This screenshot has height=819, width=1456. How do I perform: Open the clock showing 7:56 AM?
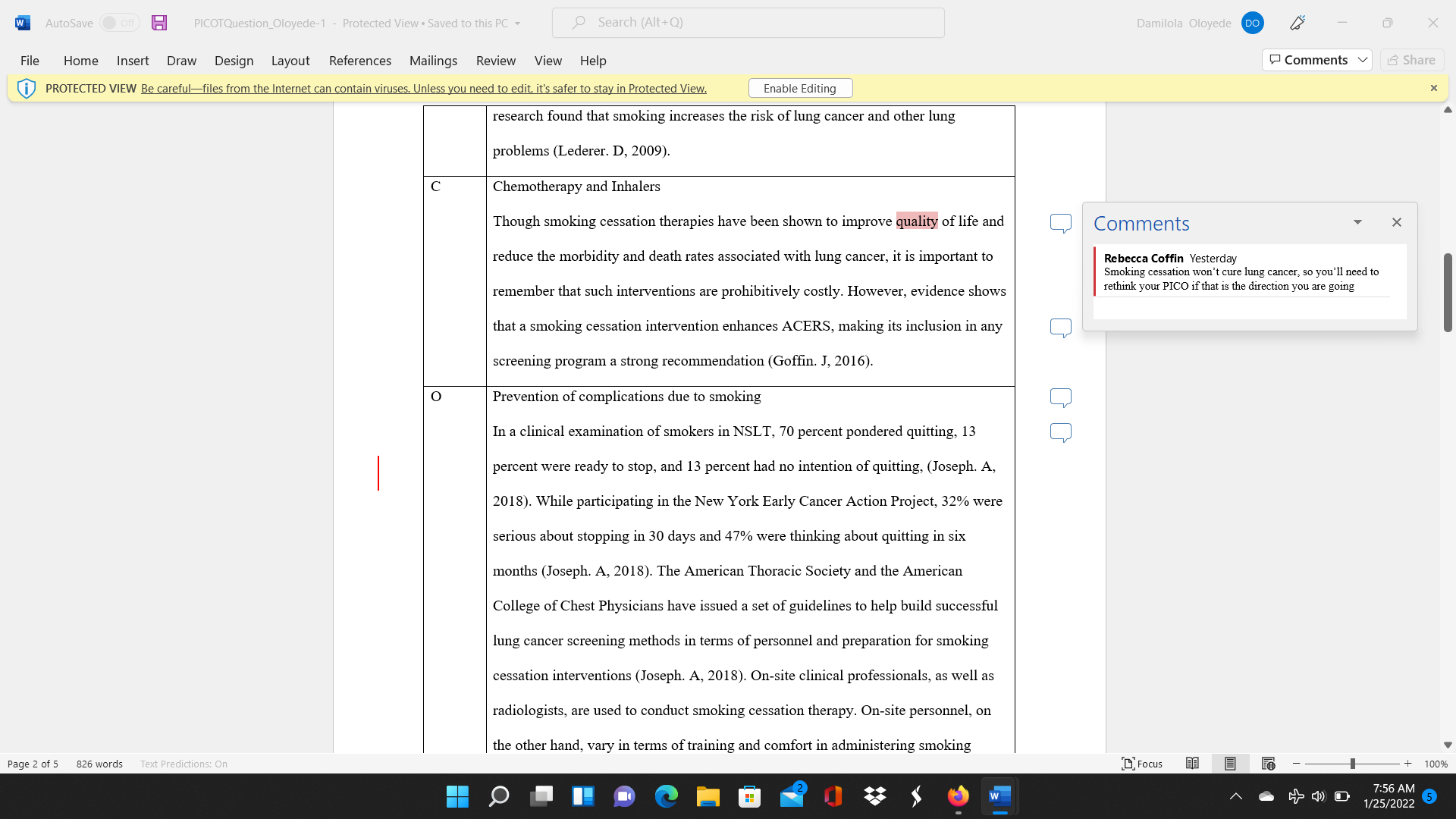(x=1389, y=796)
